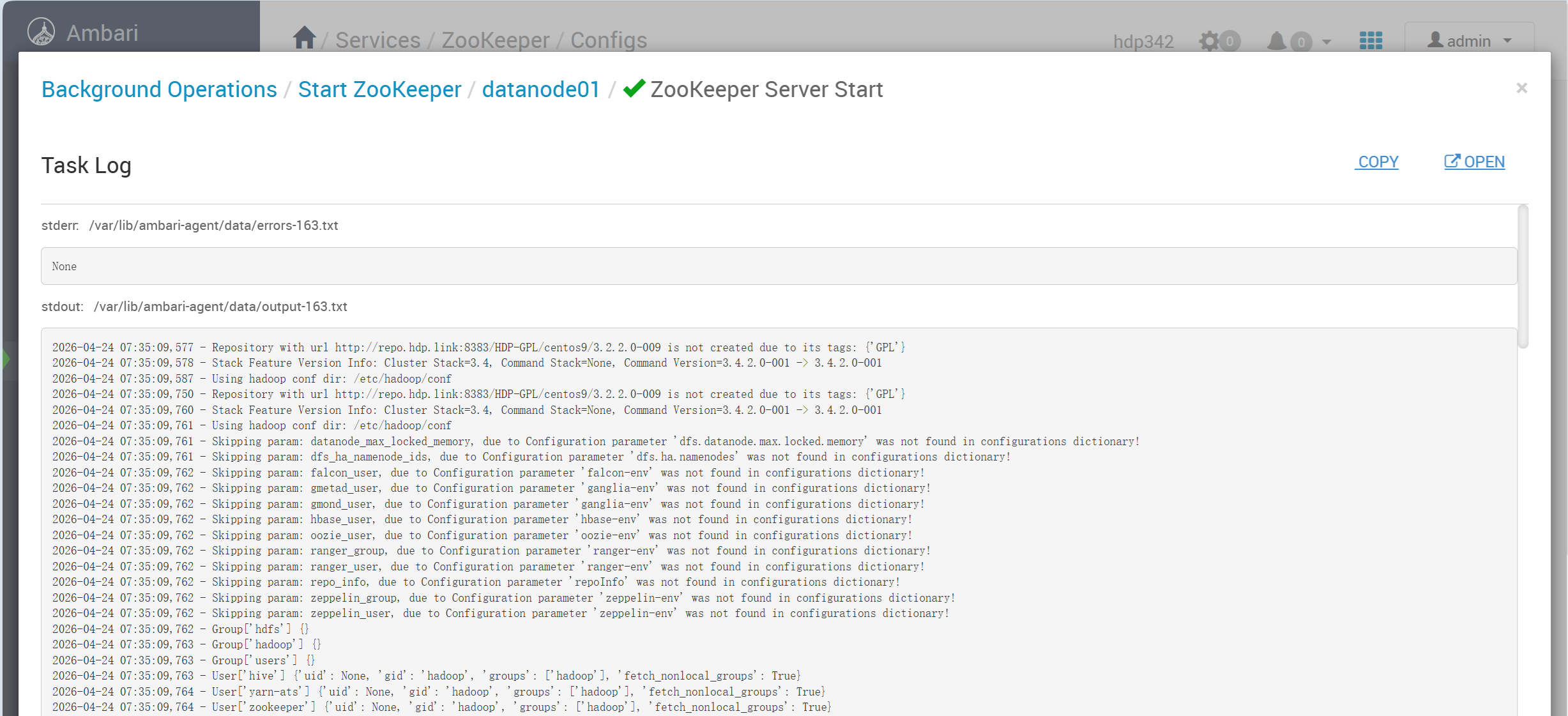
Task: Click the stdout path output-163.txt
Action: 220,307
